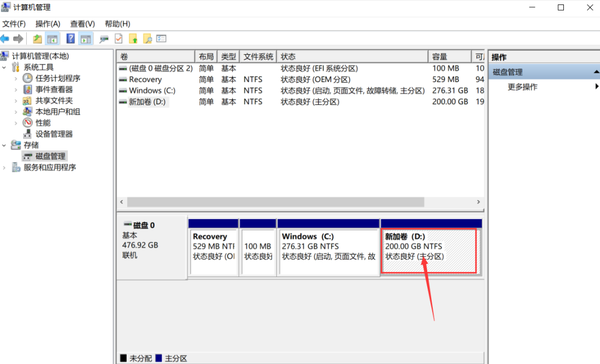This screenshot has width=600, height=364.
Task: Click the 磁盘 0 disk label panel
Action: click(x=152, y=247)
